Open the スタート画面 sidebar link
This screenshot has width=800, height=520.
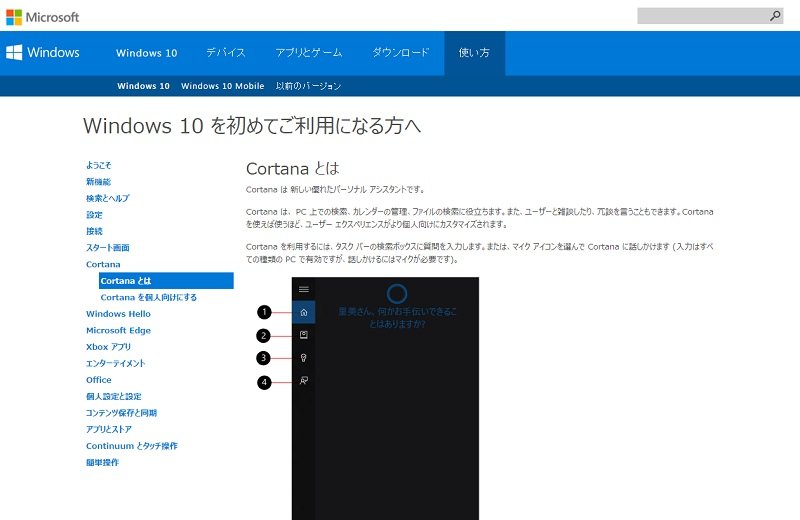(x=108, y=247)
